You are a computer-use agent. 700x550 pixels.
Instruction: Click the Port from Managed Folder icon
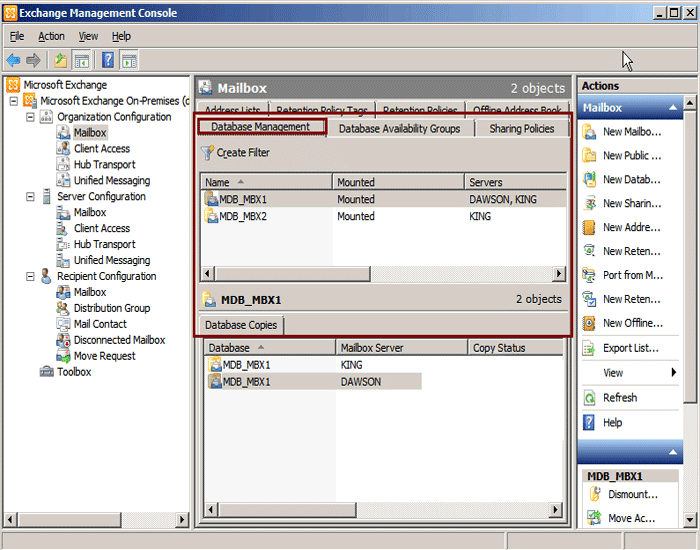click(589, 275)
